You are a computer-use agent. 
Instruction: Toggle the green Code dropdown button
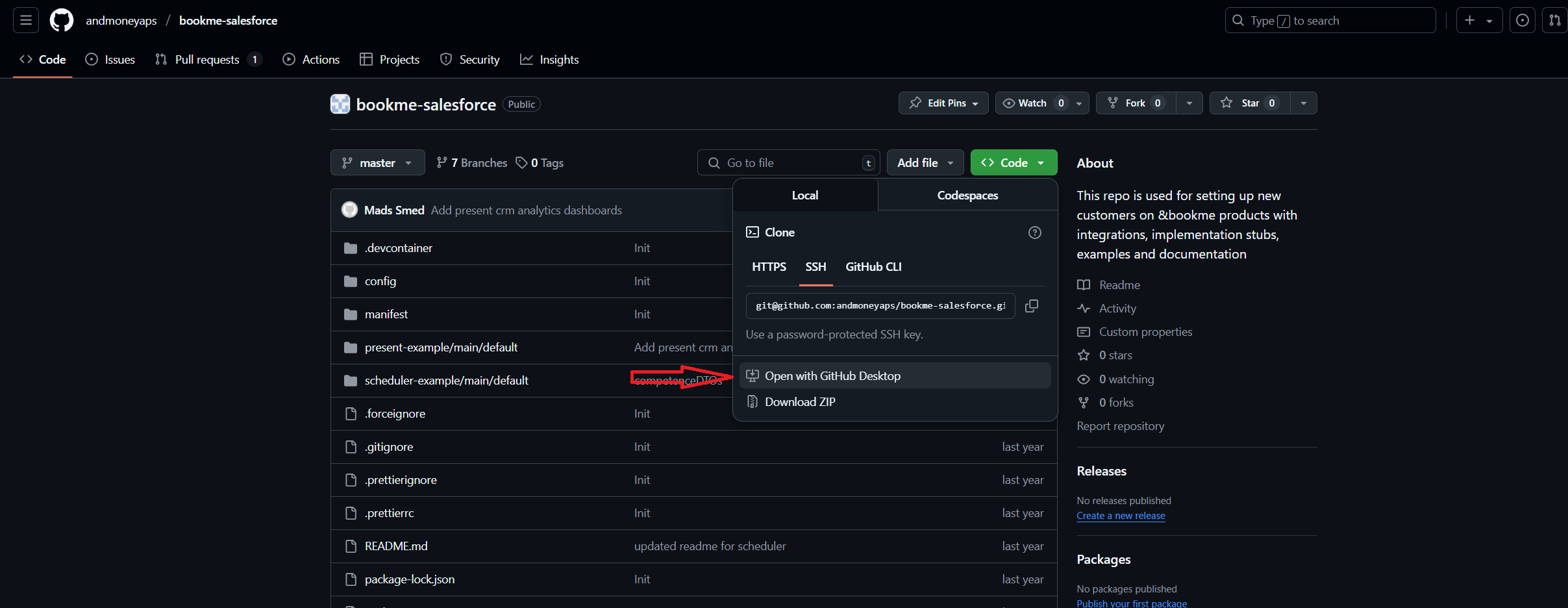click(1014, 162)
